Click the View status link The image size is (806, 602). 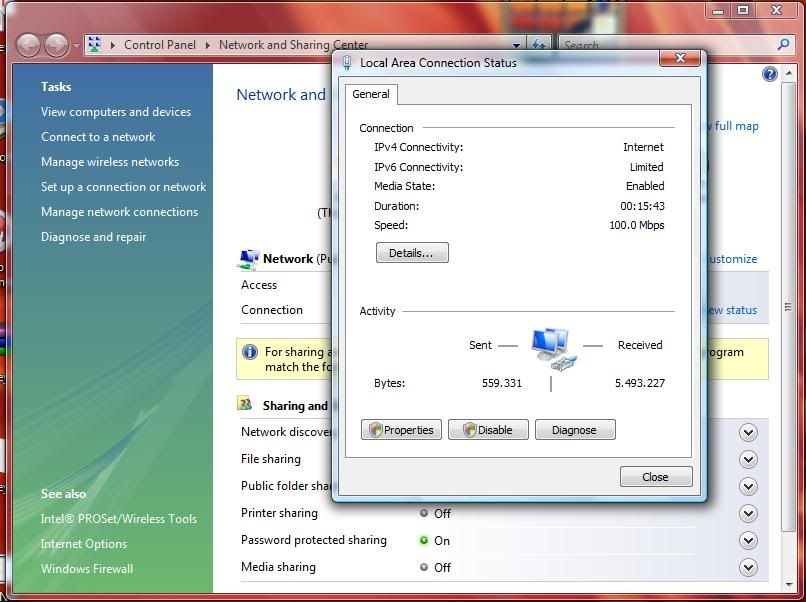pyautogui.click(x=732, y=310)
